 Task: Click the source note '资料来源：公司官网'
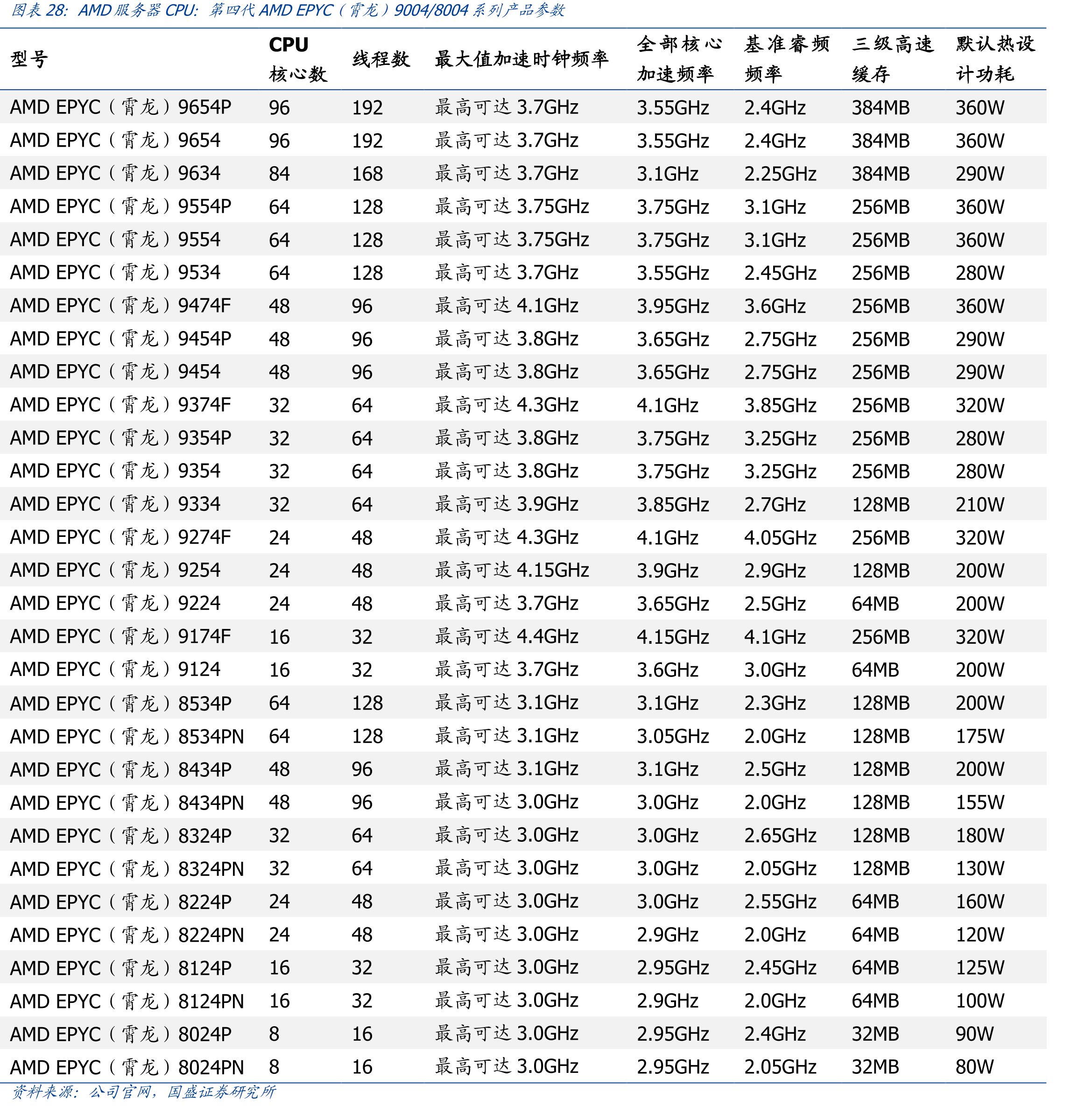click(82, 1092)
